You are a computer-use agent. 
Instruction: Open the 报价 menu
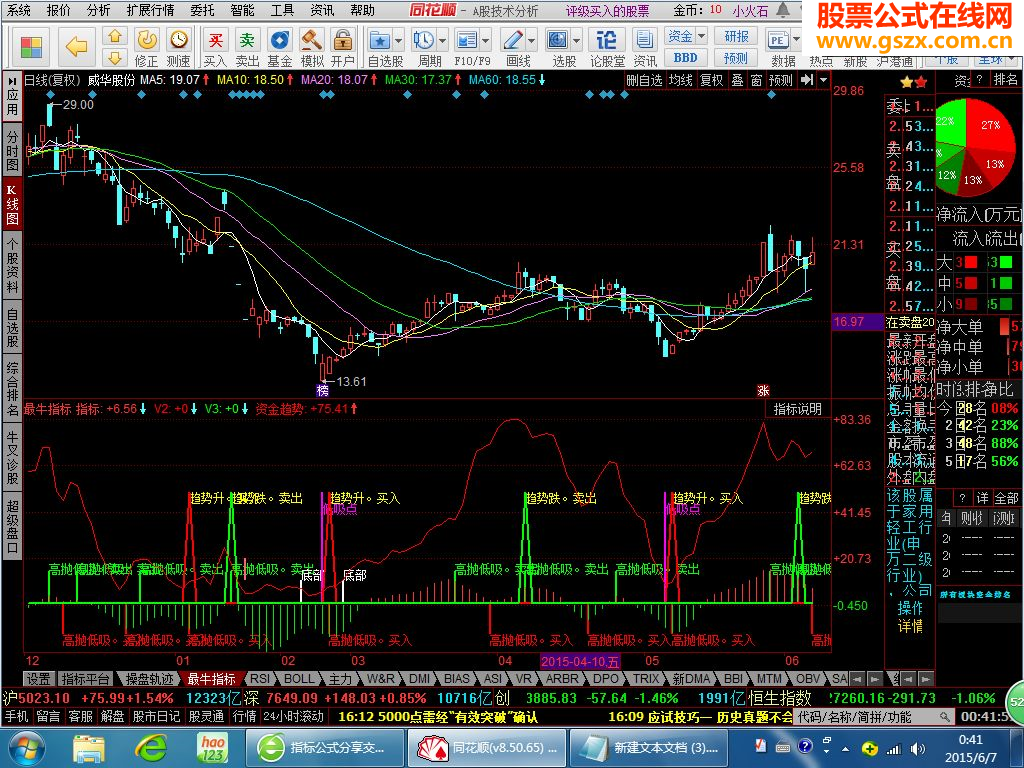coord(59,10)
